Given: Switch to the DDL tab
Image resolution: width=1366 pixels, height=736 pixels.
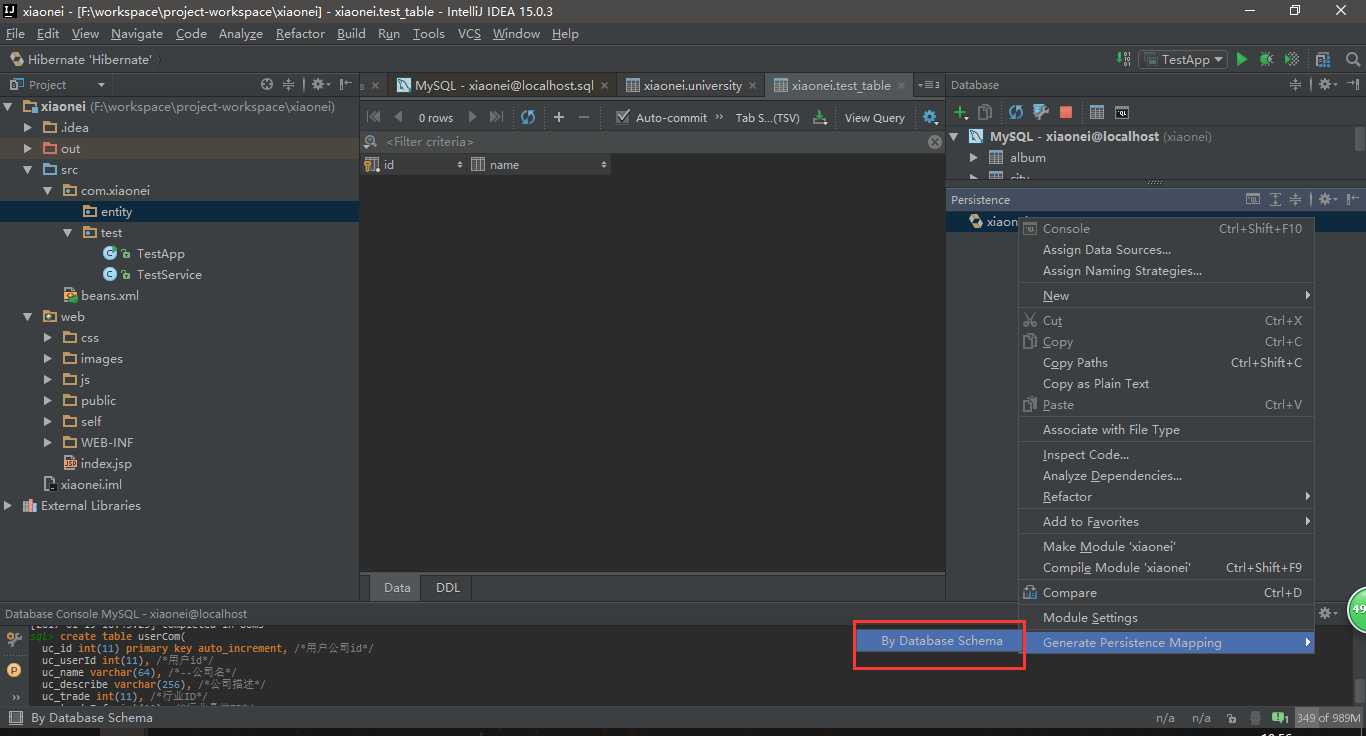Looking at the screenshot, I should (448, 587).
